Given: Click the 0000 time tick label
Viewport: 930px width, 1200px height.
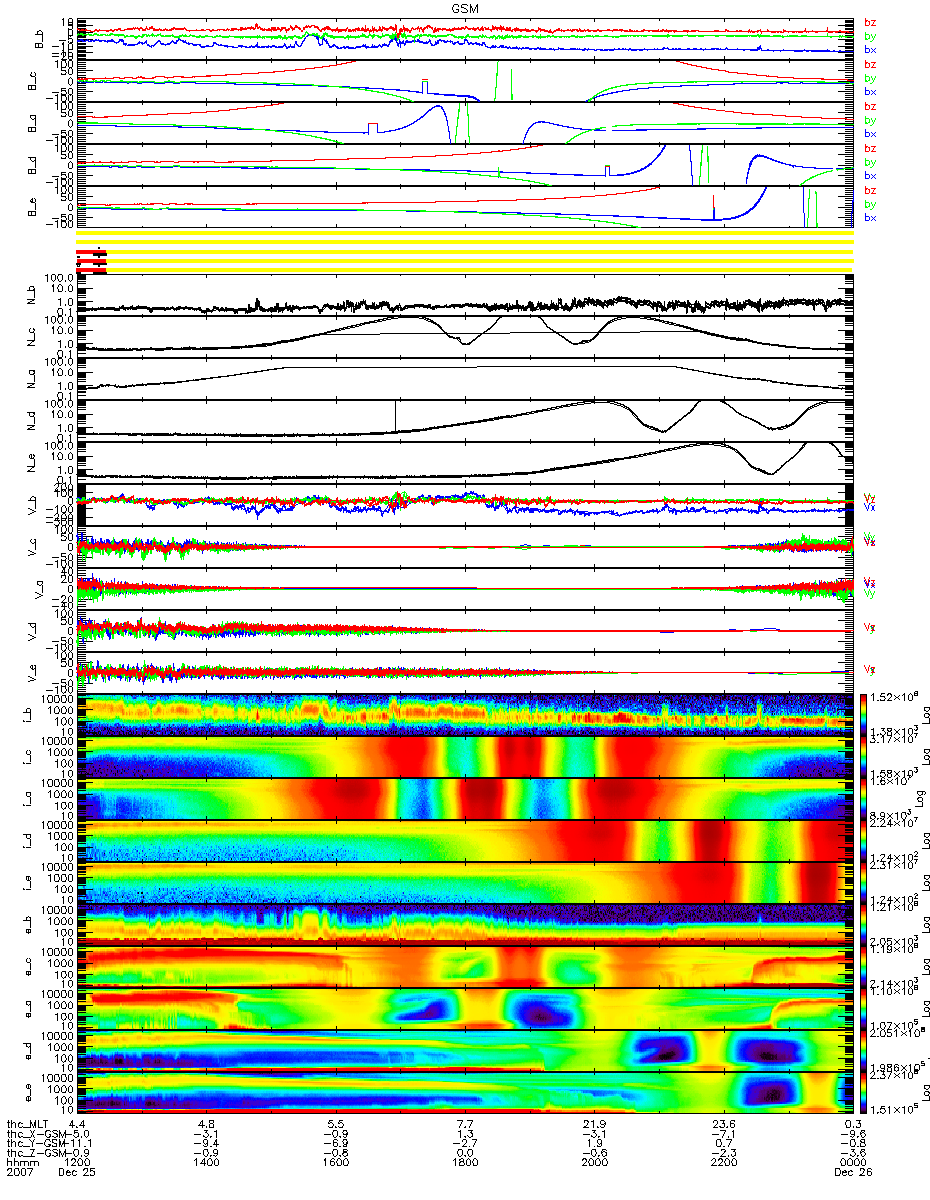Looking at the screenshot, I should click(x=852, y=1163).
